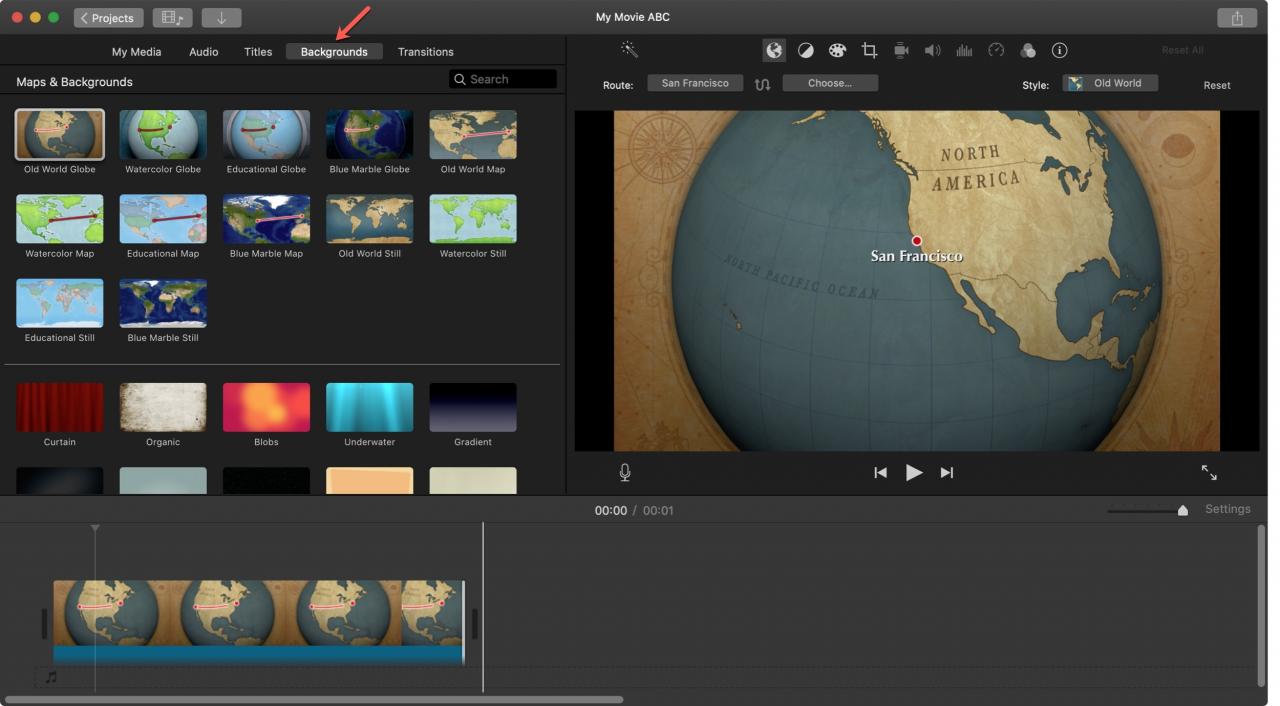
Task: Click the voiceover microphone icon
Action: (625, 473)
